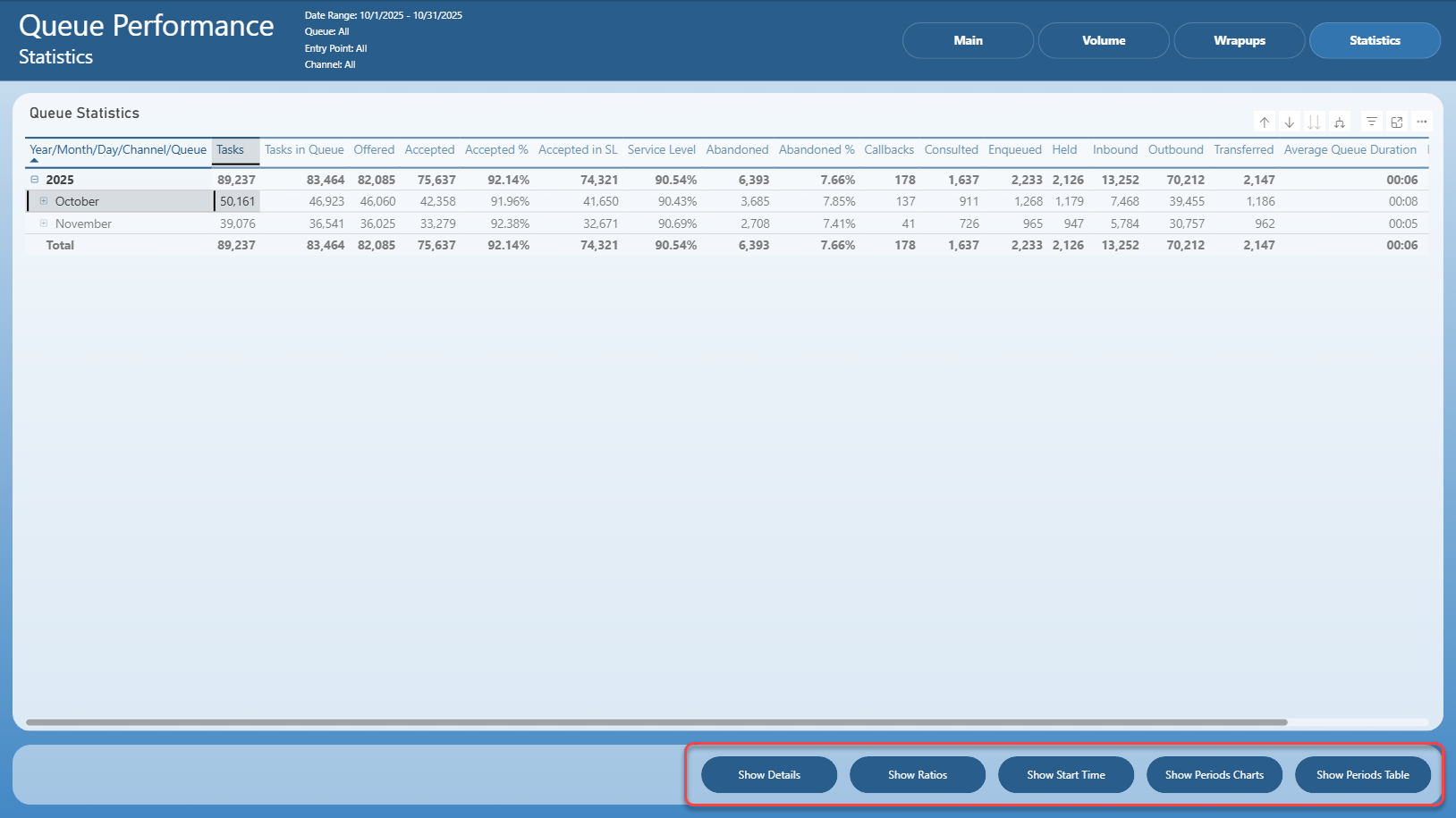Viewport: 1456px width, 818px height.
Task: Click Show Ratios button
Action: tap(918, 775)
